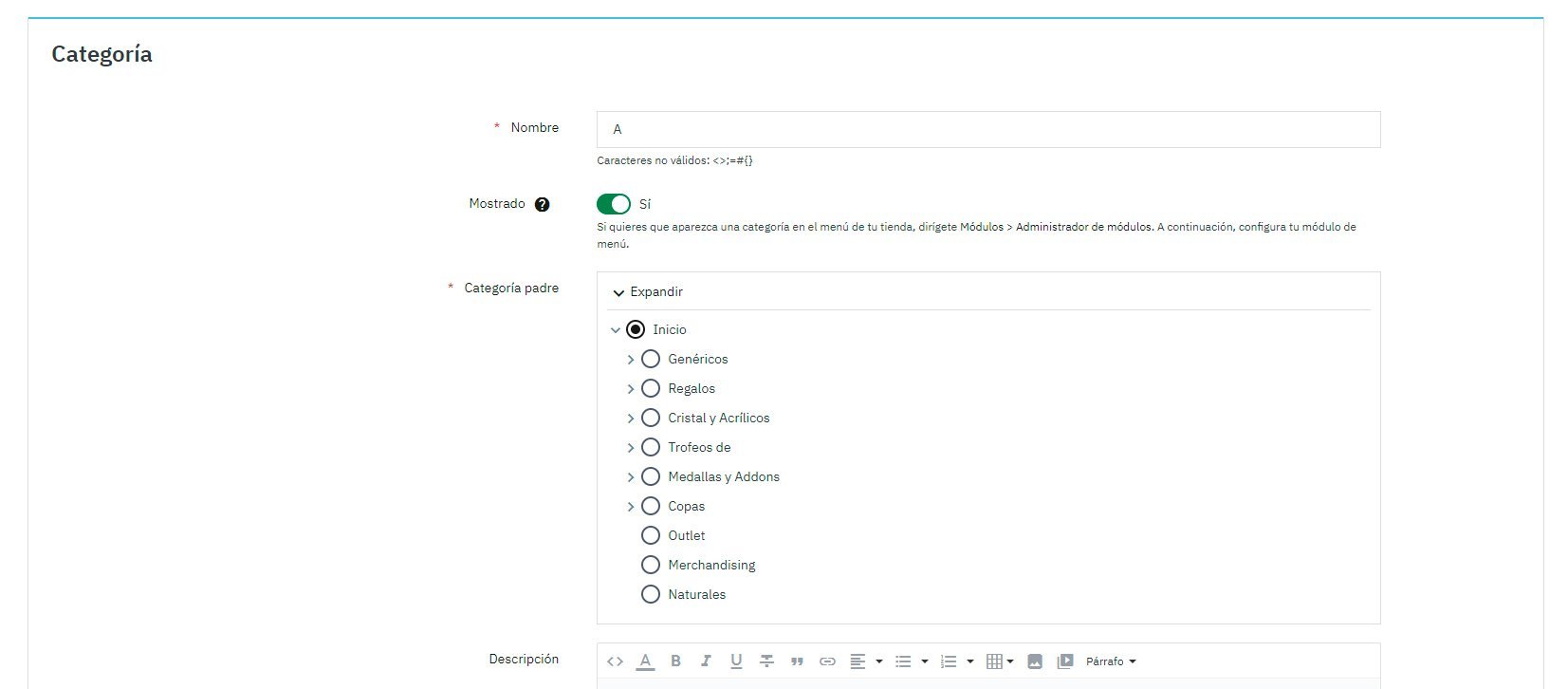This screenshot has width=1568, height=689.
Task: Open the numbered list style dropdown arrow
Action: tap(970, 661)
